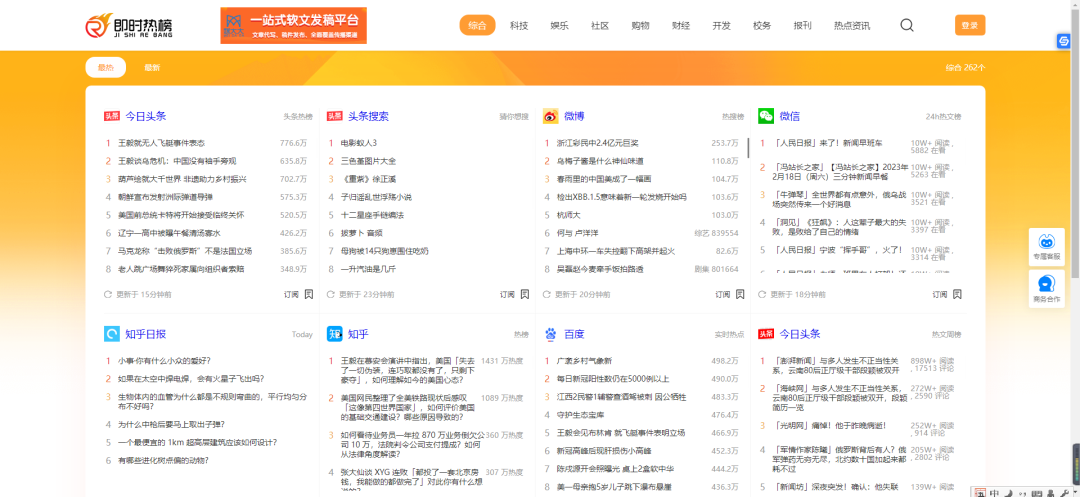Open the 娱乐 category tab
1080x497 pixels.
(559, 25)
